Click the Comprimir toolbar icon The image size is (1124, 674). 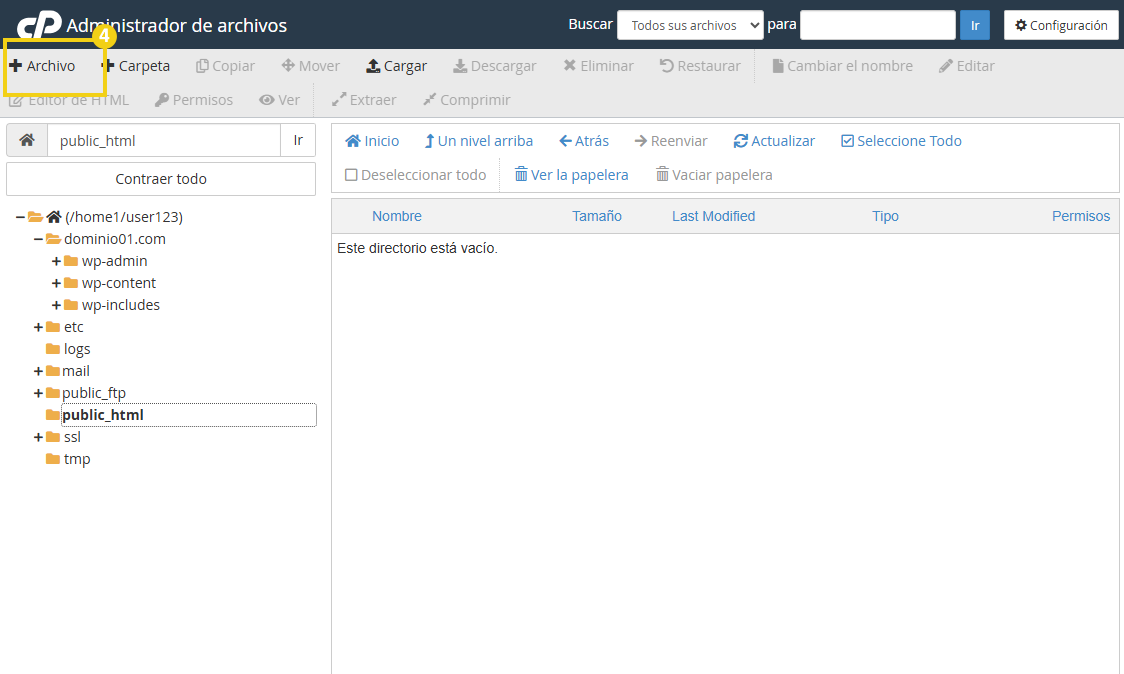coord(429,100)
